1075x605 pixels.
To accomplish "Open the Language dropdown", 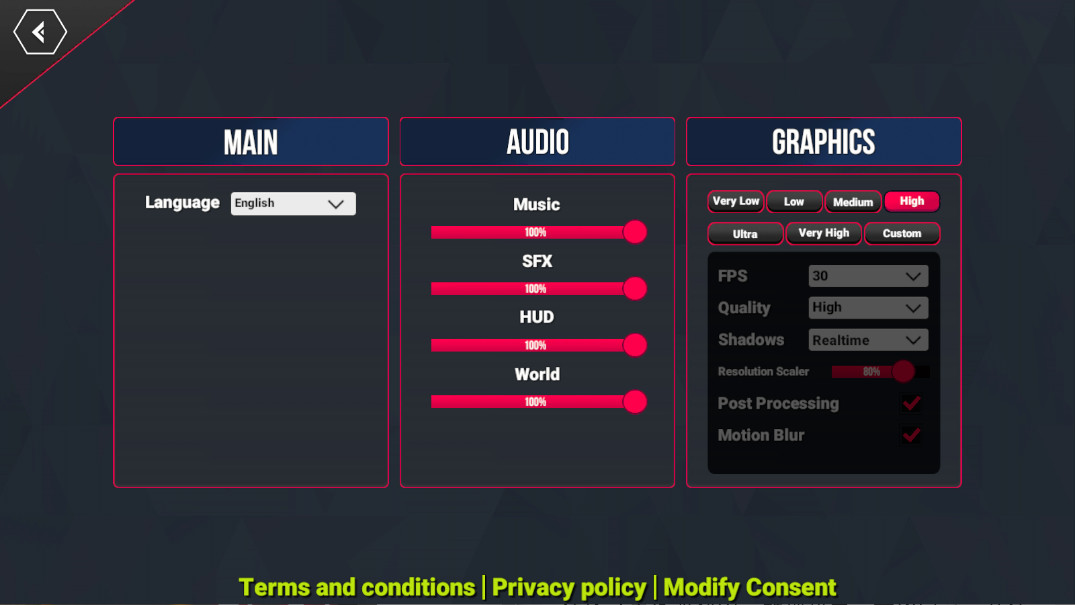I will coord(293,203).
